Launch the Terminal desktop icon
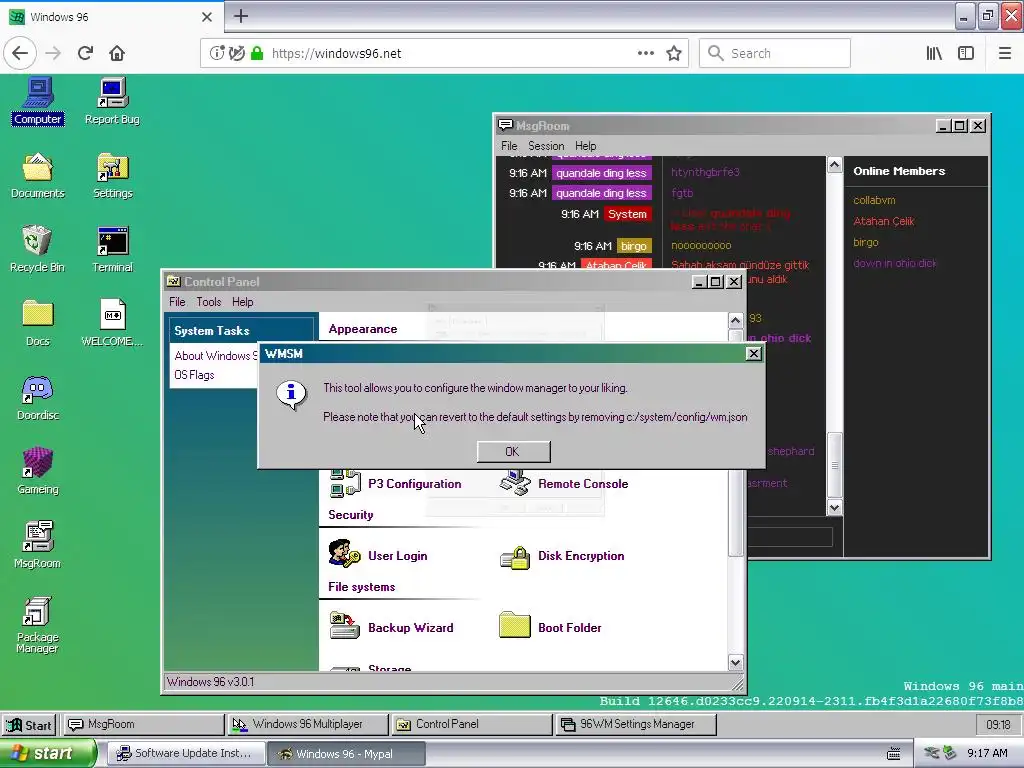The height and width of the screenshot is (768, 1024). point(112,249)
